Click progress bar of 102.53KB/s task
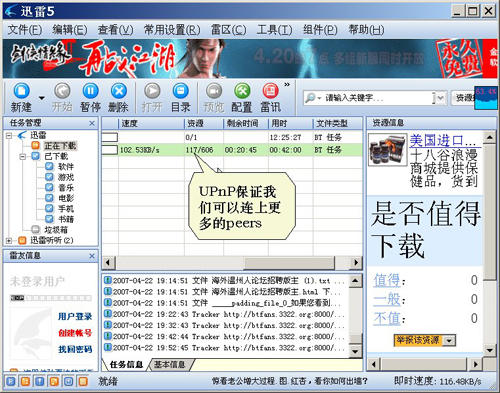Viewport: 500px width, 393px height. click(110, 150)
